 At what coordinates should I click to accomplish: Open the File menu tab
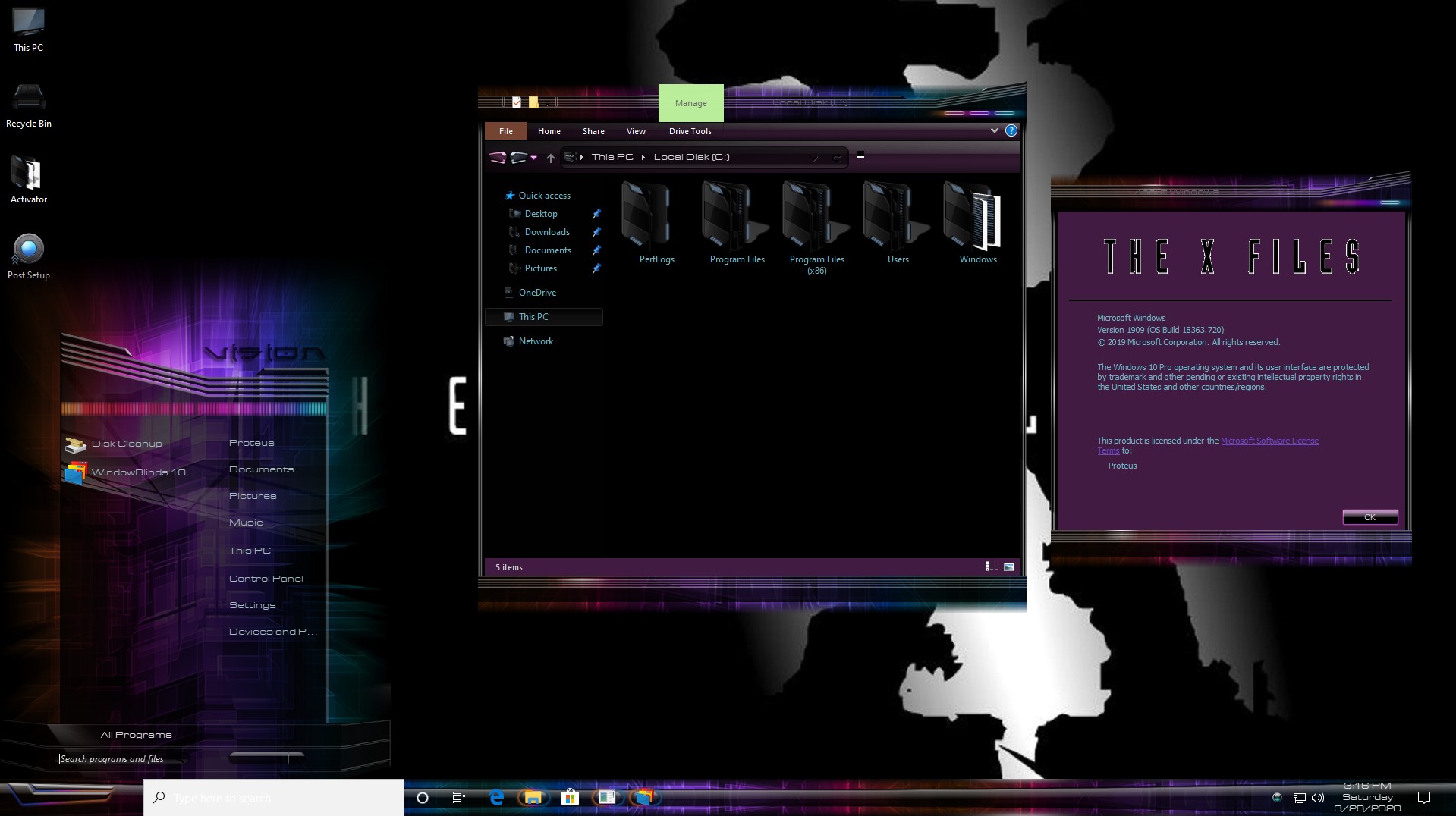point(506,131)
